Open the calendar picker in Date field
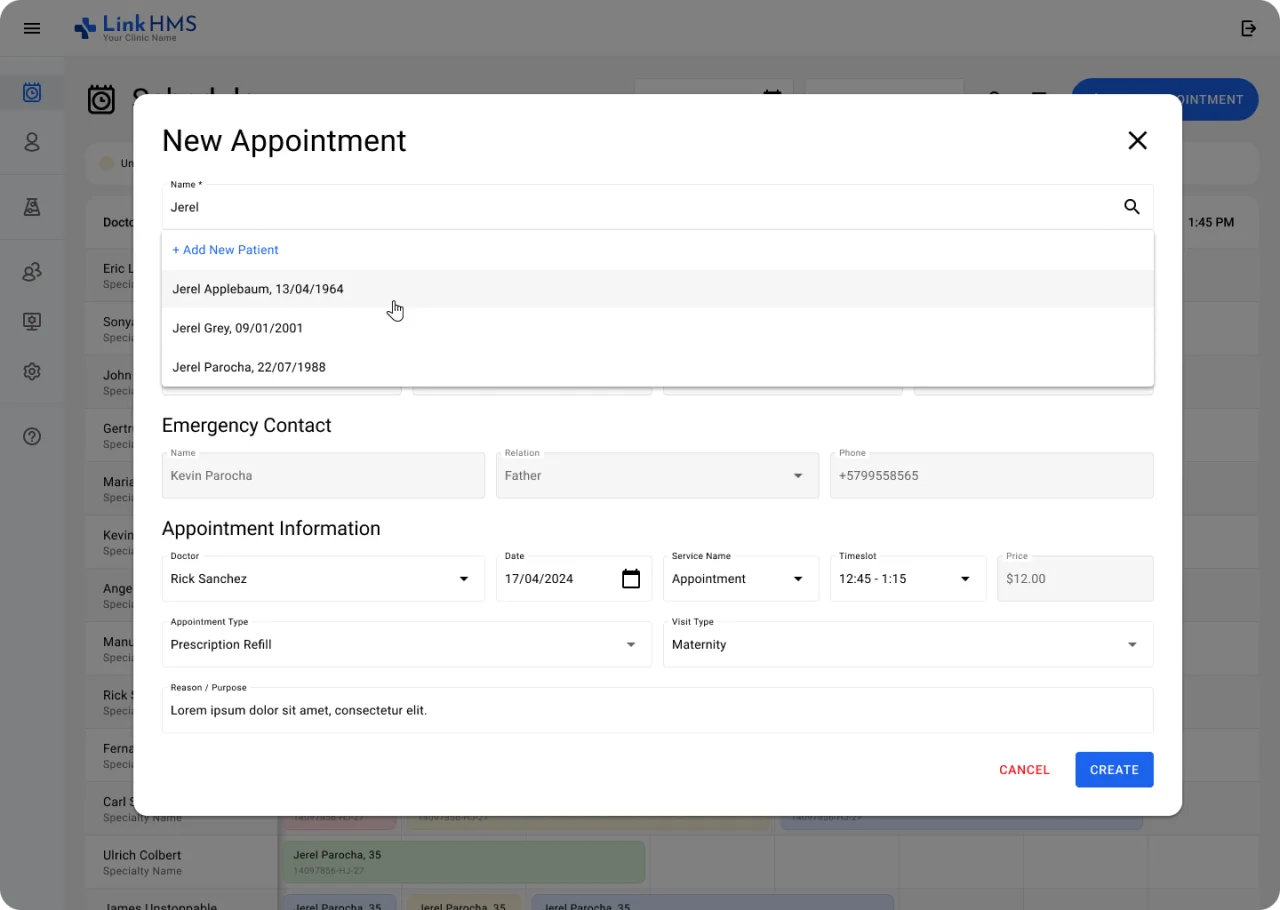The width and height of the screenshot is (1280, 910). click(x=631, y=579)
